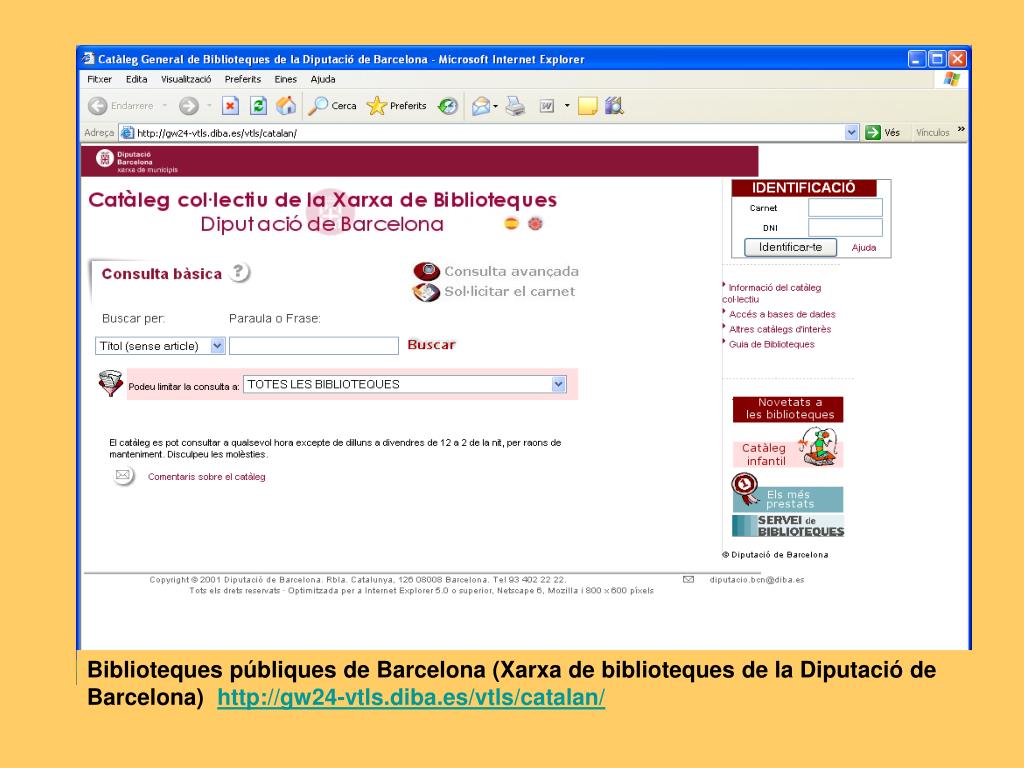
Task: Click the footer email envelope icon
Action: 688,579
